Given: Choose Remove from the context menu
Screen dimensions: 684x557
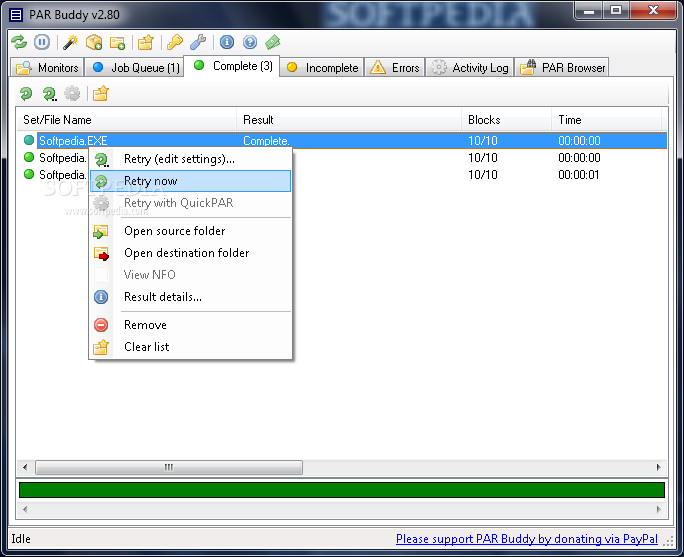Looking at the screenshot, I should pos(191,325).
